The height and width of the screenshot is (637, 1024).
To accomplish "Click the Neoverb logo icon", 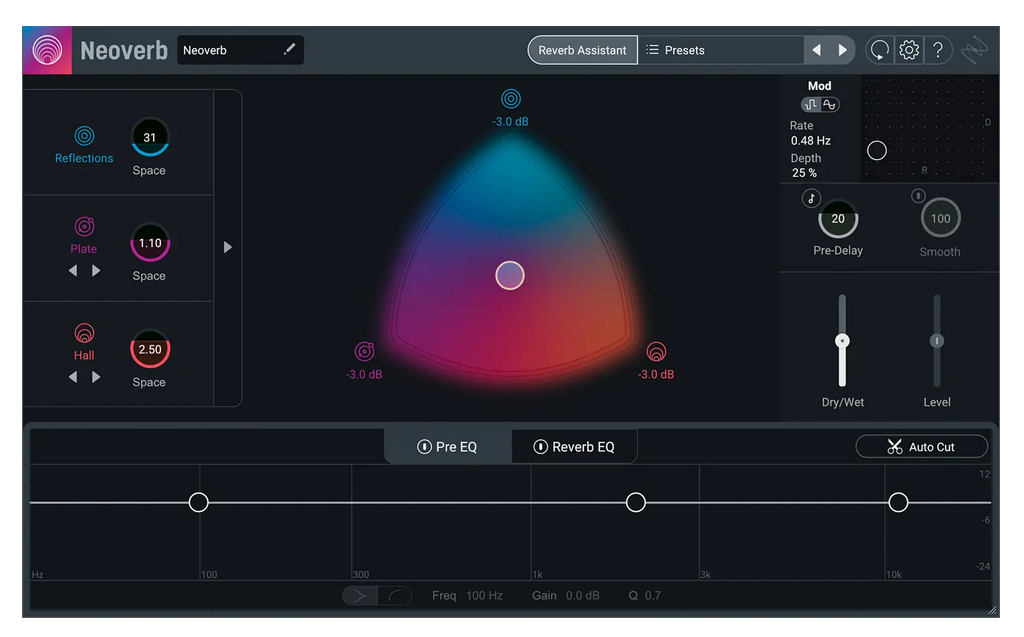I will [47, 50].
